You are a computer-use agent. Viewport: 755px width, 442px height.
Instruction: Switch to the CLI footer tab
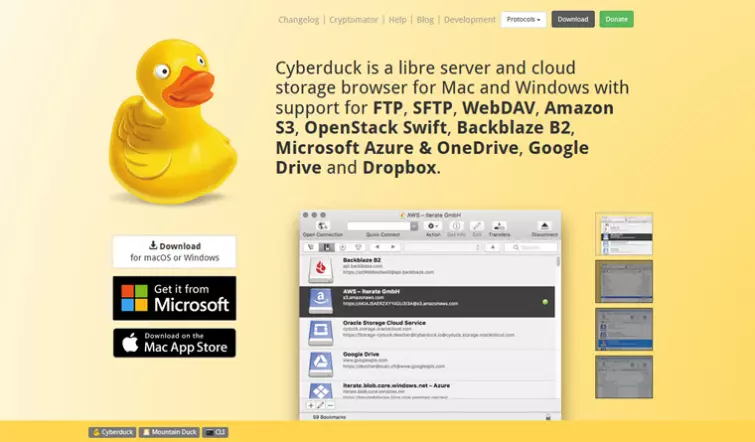click(x=215, y=432)
